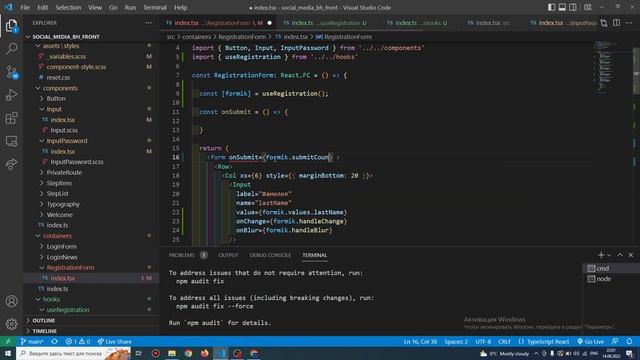Open the File menu

coord(25,7)
